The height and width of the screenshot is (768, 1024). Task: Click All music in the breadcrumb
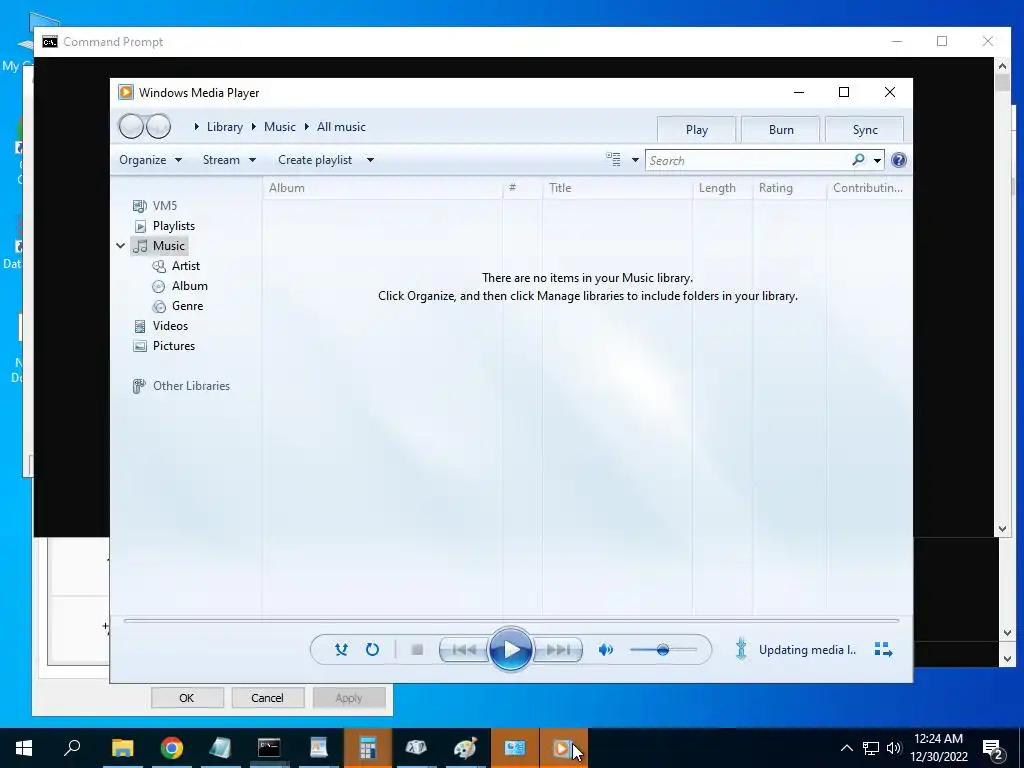[341, 127]
